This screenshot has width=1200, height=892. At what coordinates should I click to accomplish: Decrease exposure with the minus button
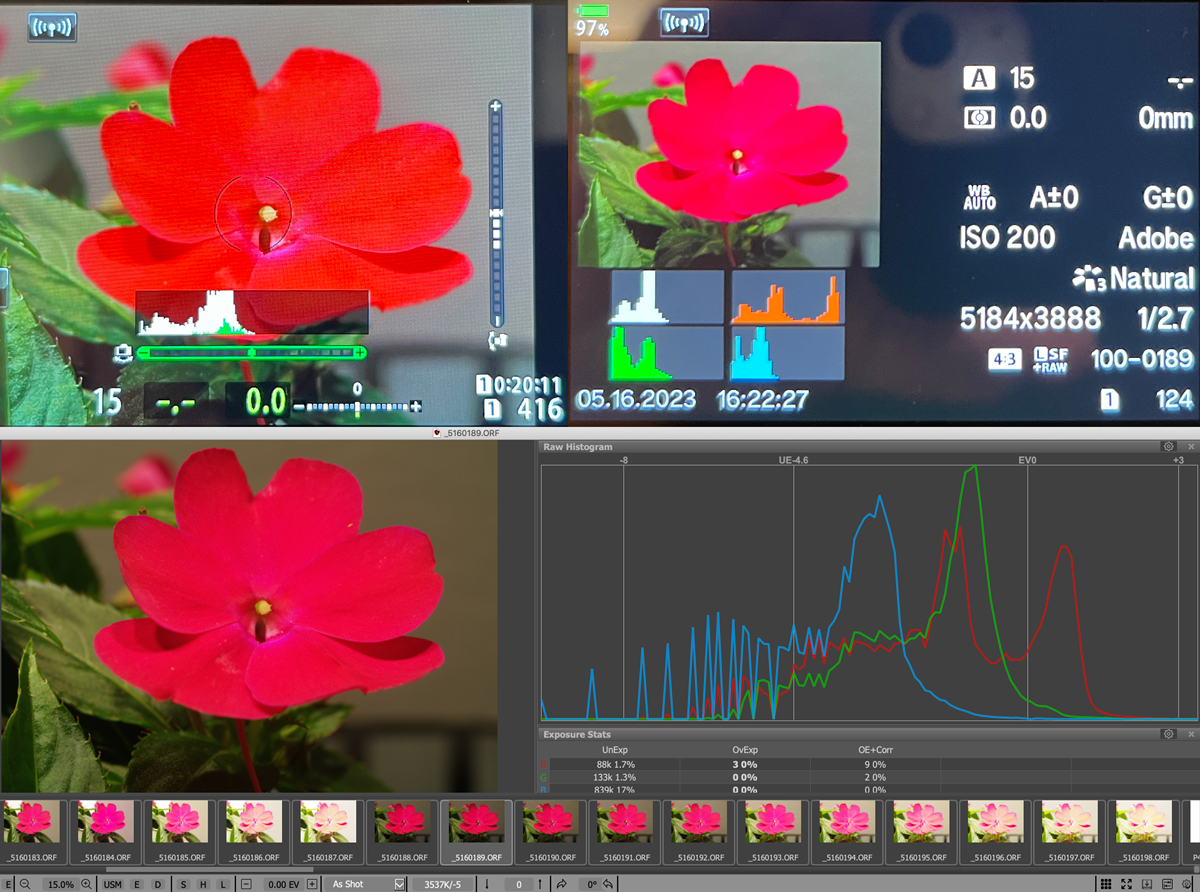246,884
